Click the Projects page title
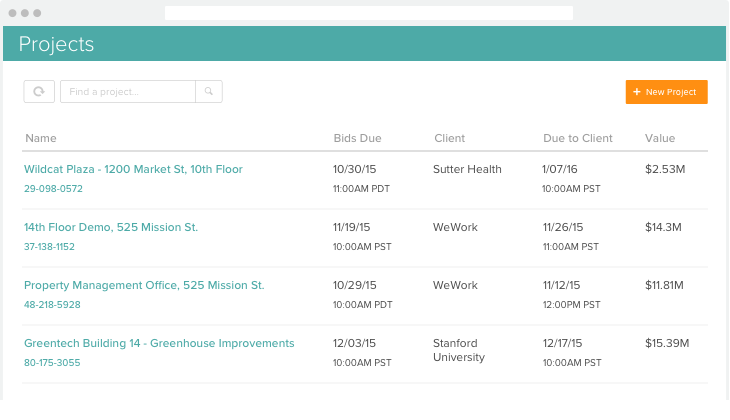 click(x=56, y=44)
